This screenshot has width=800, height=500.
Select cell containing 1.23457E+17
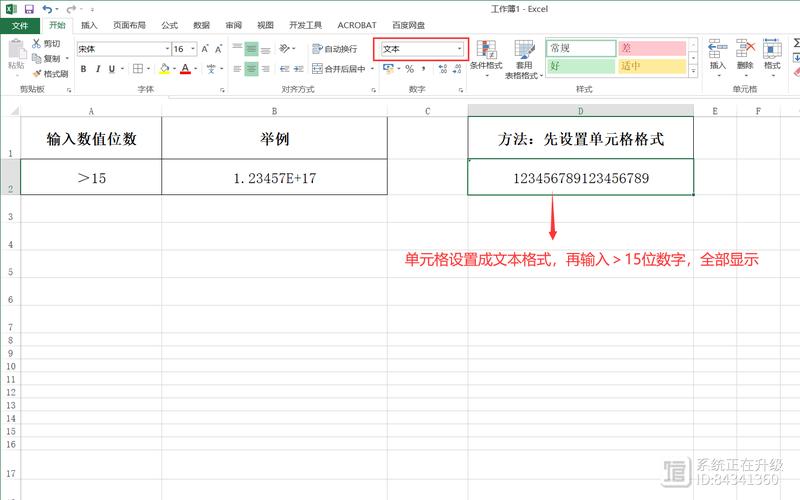click(274, 177)
